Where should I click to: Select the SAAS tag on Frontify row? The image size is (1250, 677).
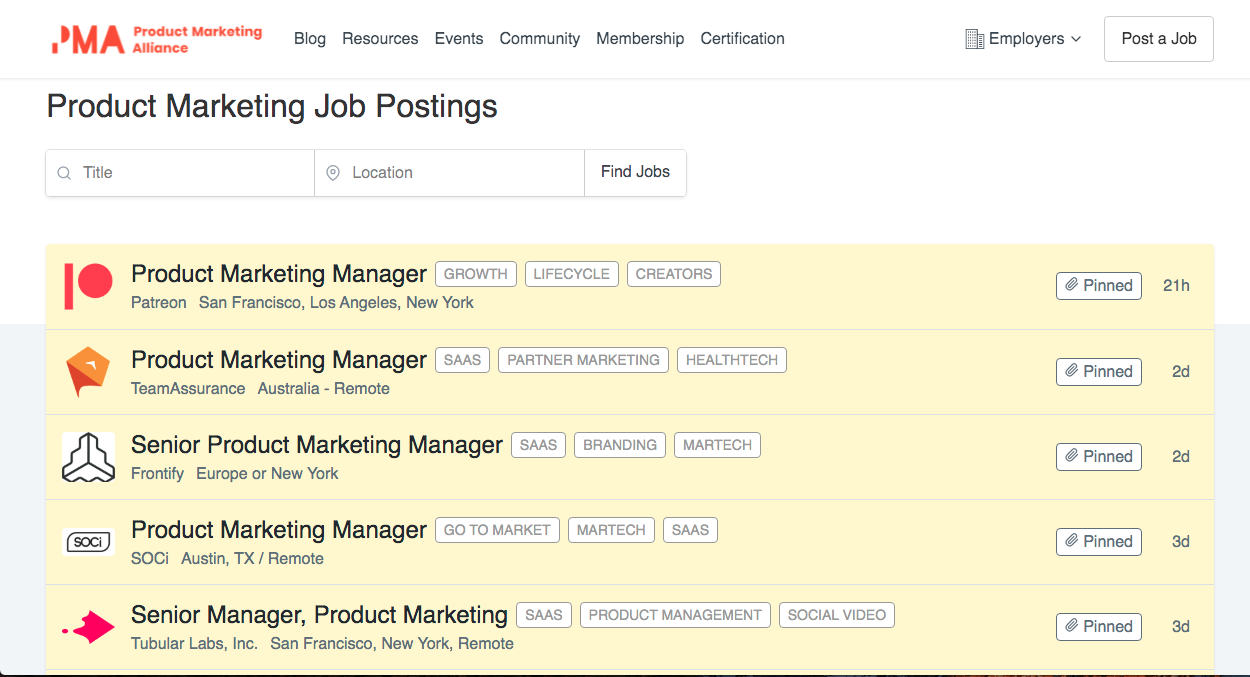538,445
